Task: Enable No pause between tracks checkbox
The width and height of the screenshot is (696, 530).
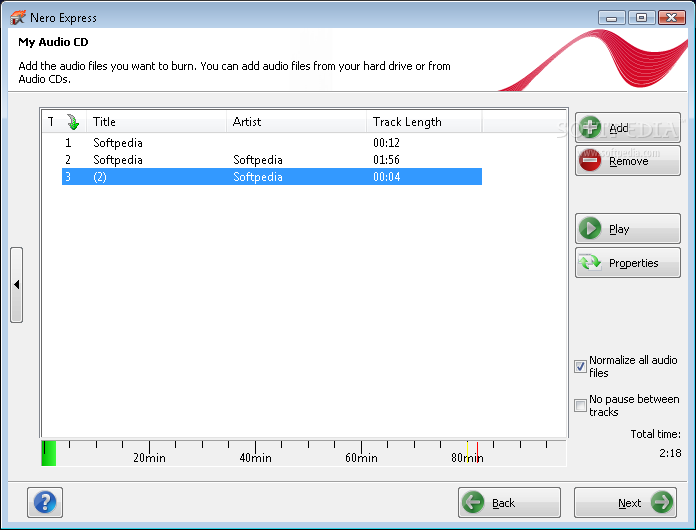Action: pos(580,405)
